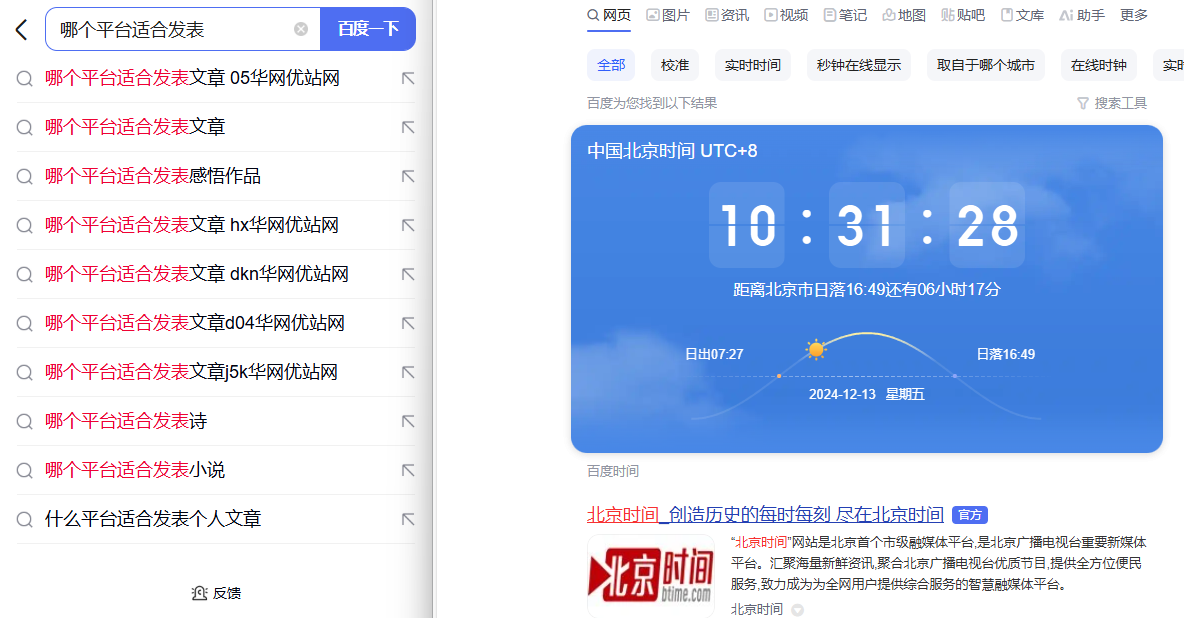Click the 官方 official badge
Viewport: 1184px width, 618px height.
pos(970,515)
